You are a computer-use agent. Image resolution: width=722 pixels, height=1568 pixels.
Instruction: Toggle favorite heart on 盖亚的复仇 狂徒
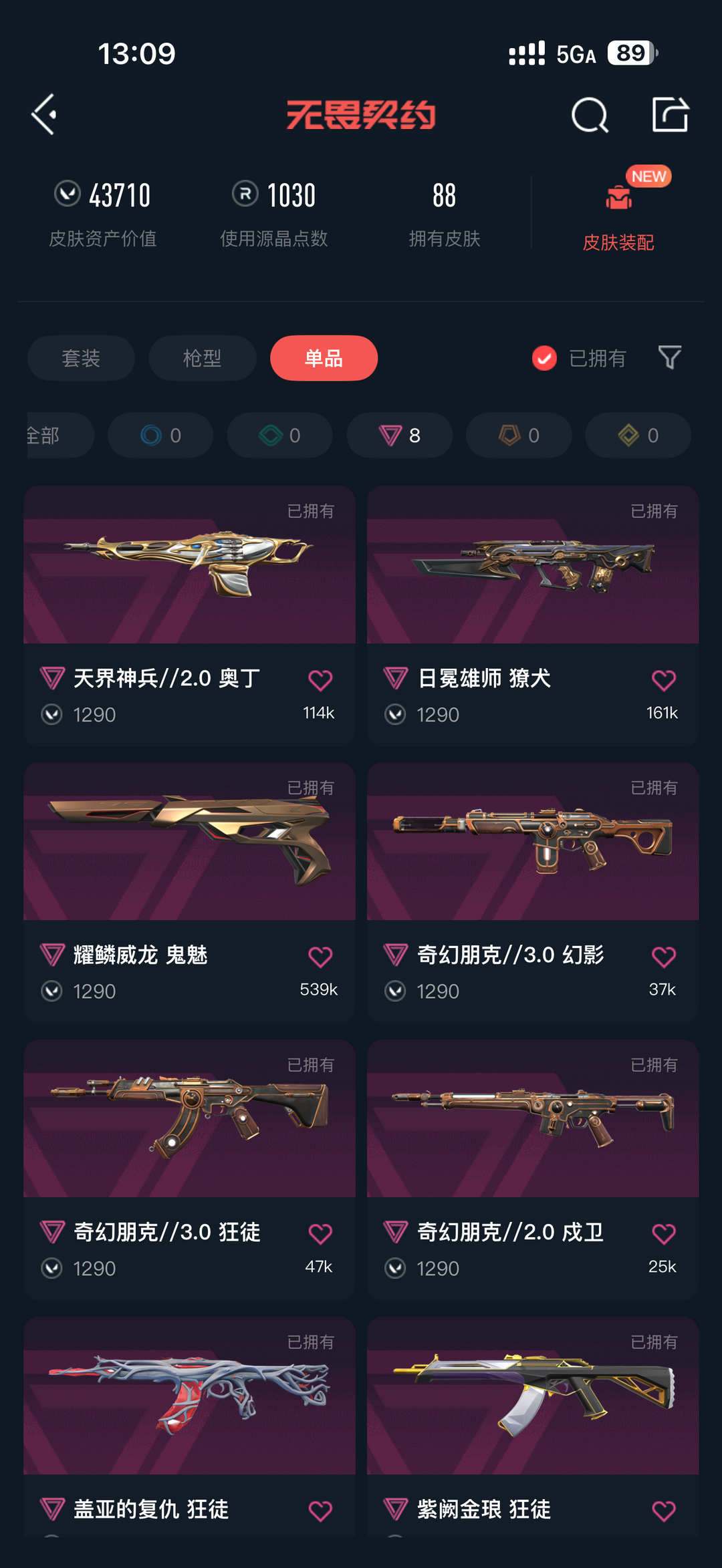pos(320,1511)
